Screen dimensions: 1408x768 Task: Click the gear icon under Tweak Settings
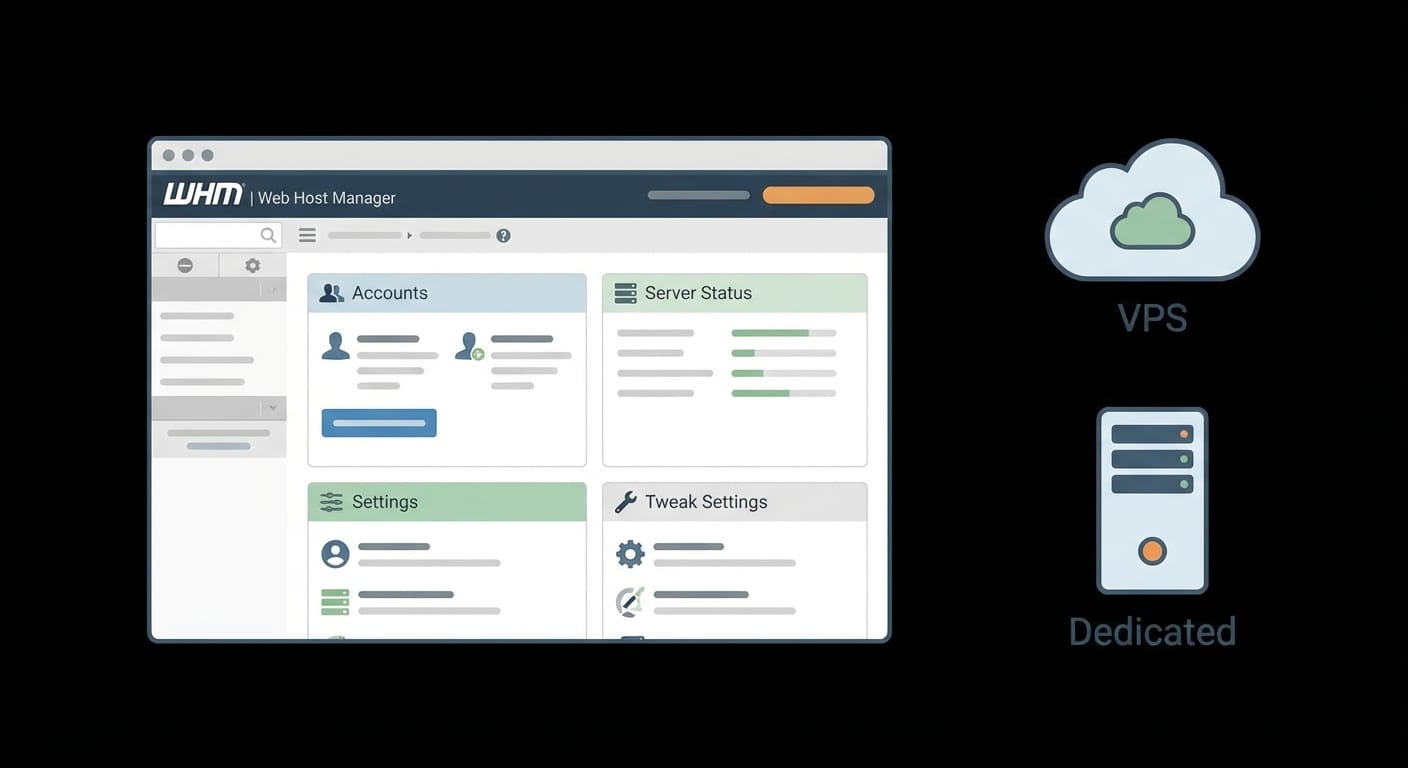tap(630, 553)
